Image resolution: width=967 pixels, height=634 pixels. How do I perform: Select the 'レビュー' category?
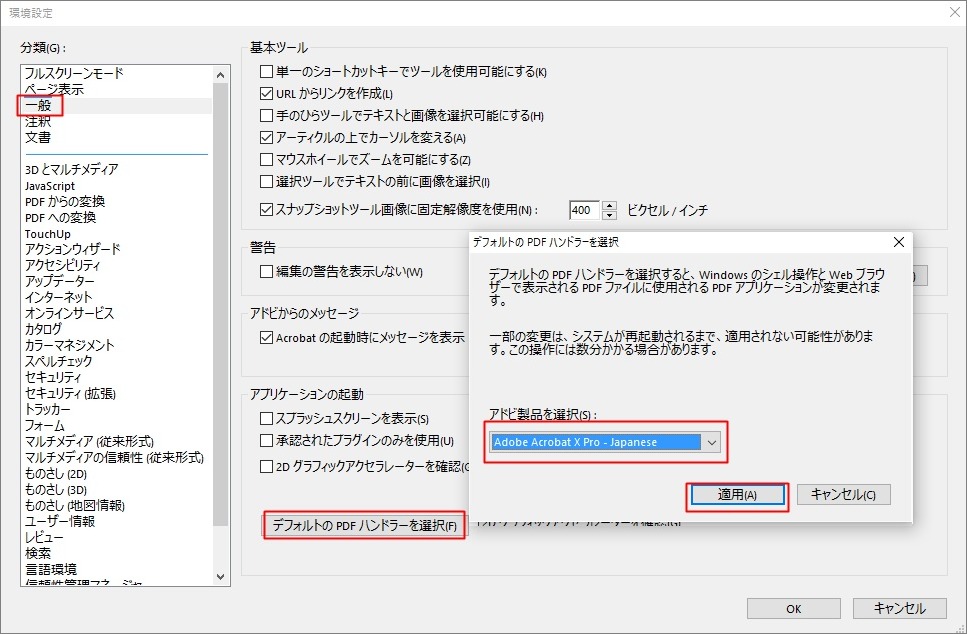click(x=44, y=538)
